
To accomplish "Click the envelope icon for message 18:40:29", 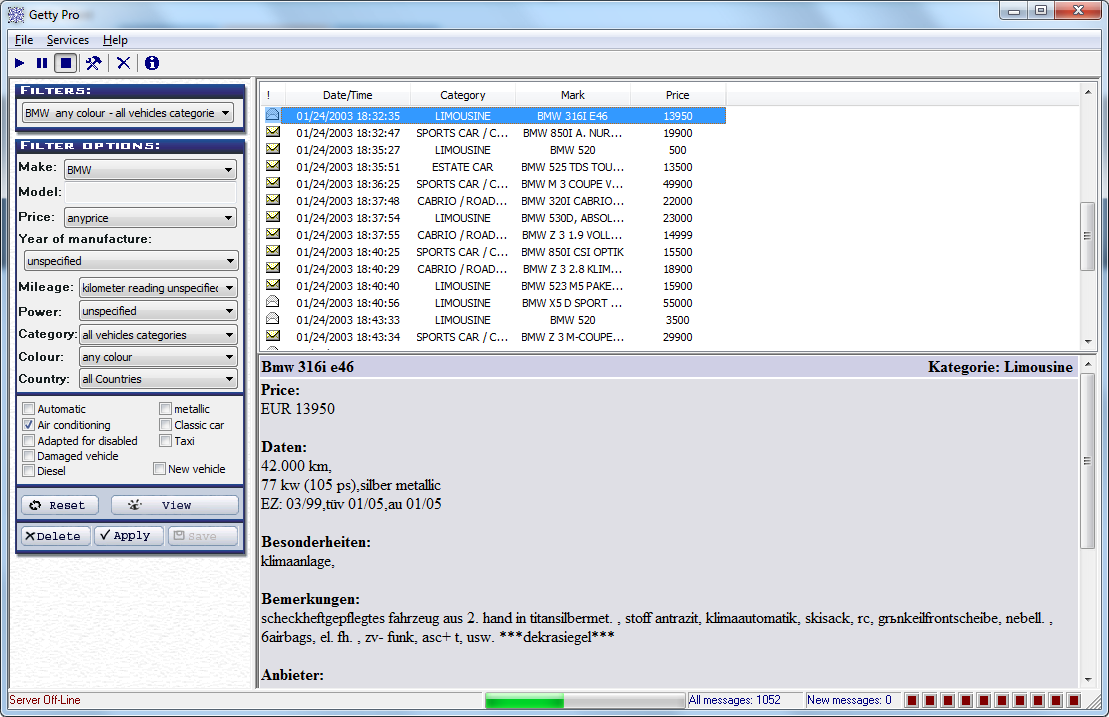I will click(x=272, y=268).
